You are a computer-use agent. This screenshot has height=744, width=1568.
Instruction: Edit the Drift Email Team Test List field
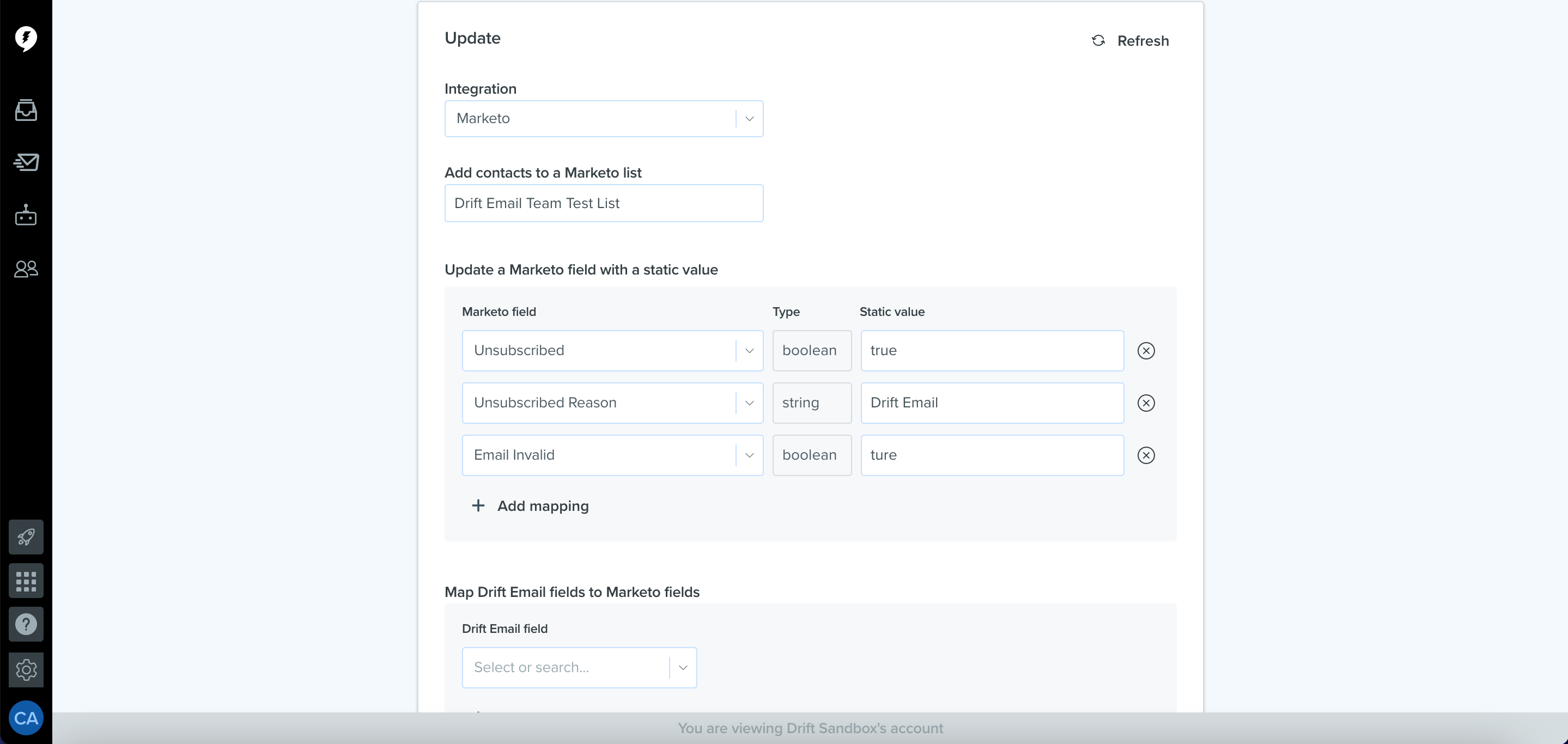click(603, 203)
